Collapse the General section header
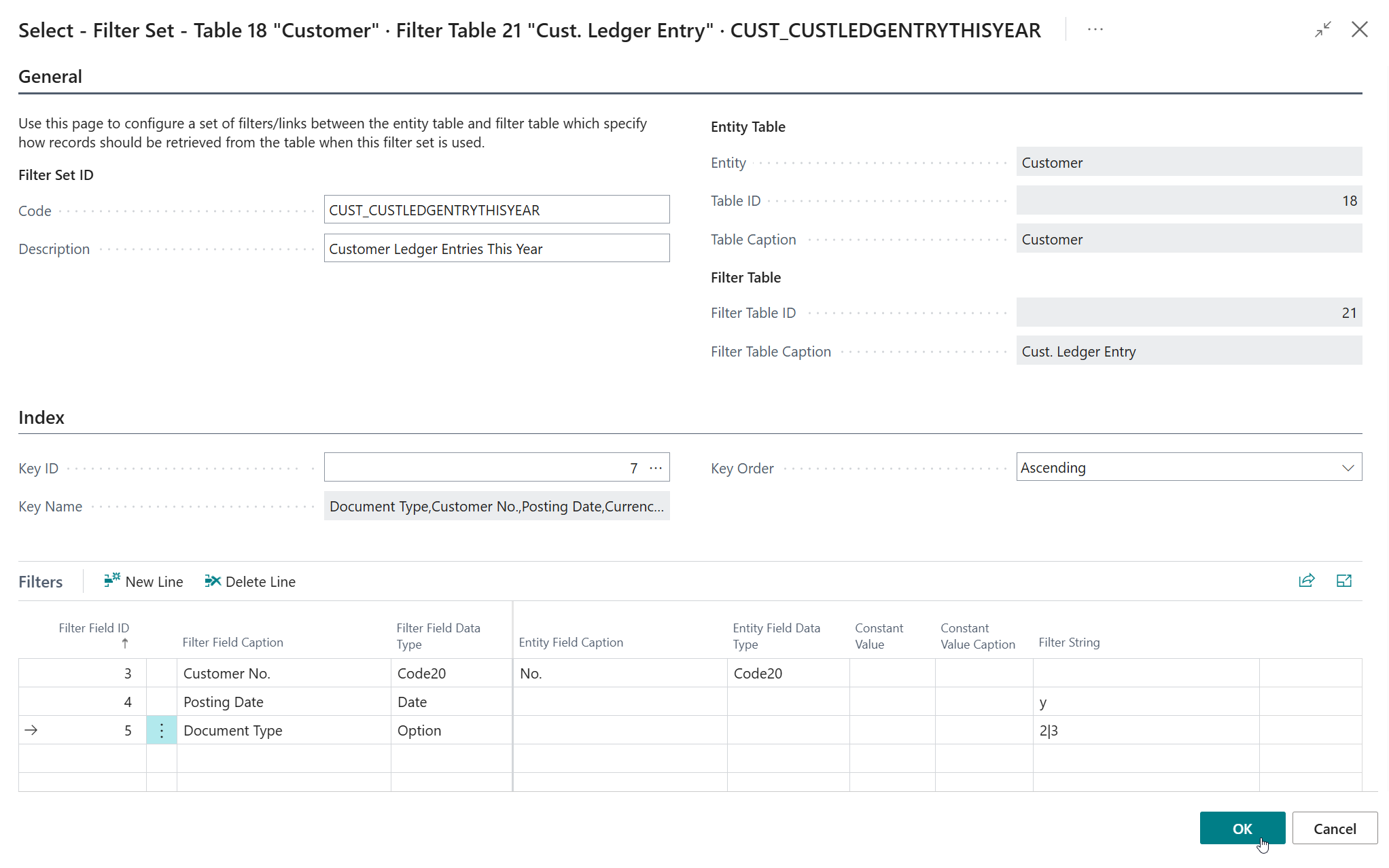This screenshot has height=868, width=1389. tap(50, 77)
